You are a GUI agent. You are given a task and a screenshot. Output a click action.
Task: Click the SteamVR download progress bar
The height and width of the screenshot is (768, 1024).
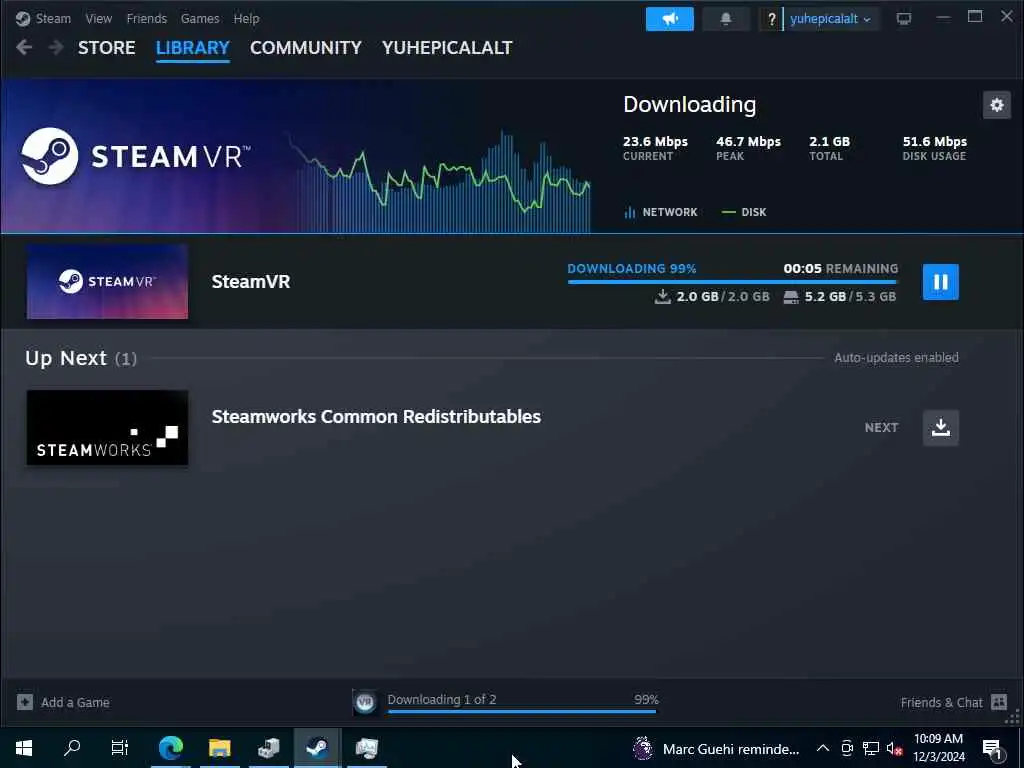pos(733,281)
